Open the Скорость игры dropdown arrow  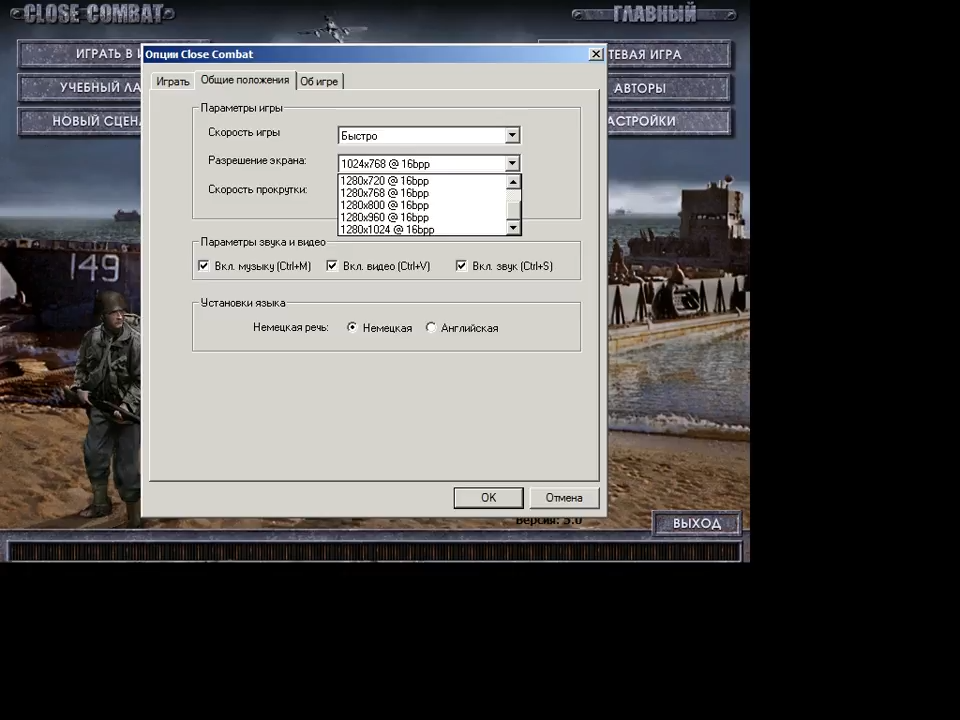512,135
